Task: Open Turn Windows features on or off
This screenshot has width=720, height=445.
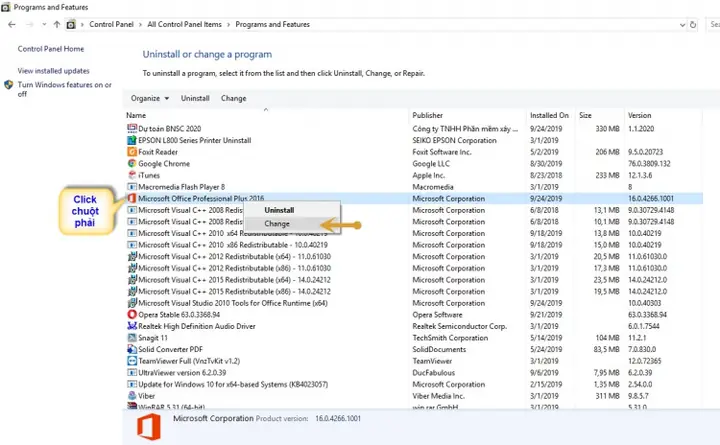Action: click(65, 89)
